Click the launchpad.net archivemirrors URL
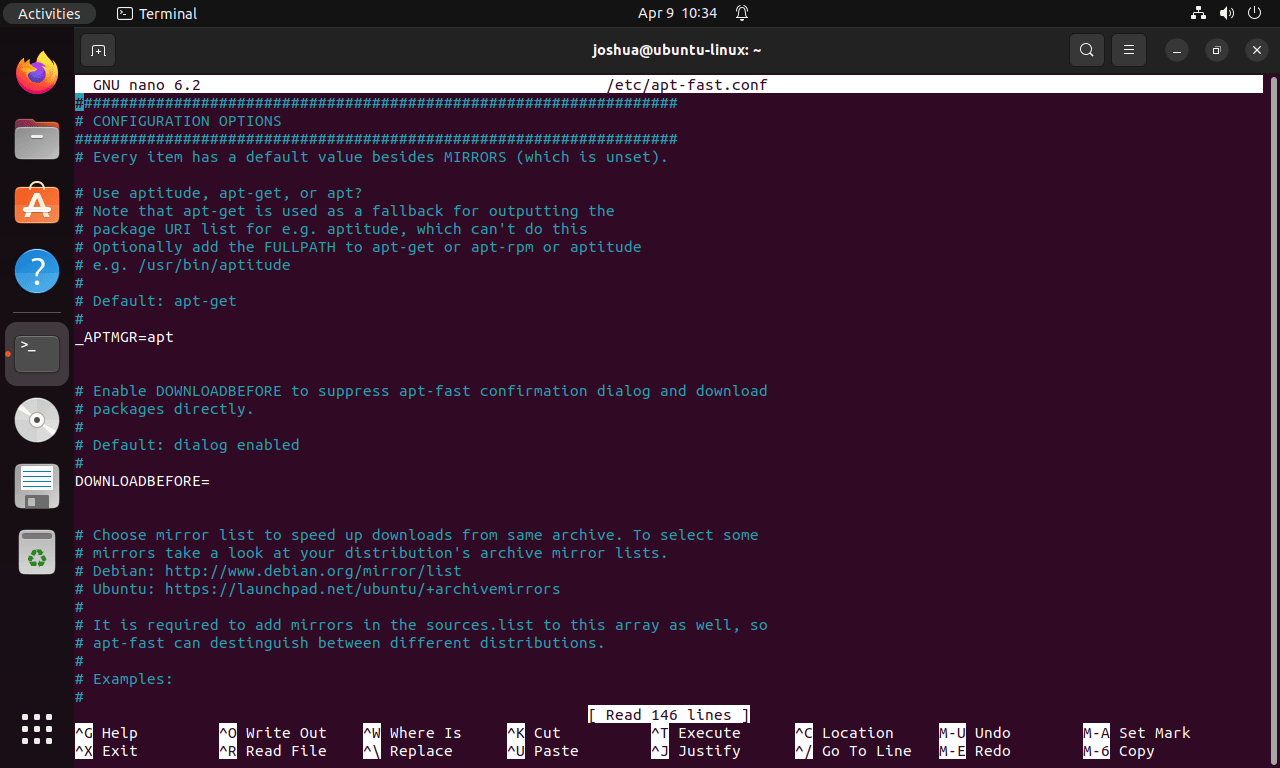The image size is (1280, 768). 362,589
